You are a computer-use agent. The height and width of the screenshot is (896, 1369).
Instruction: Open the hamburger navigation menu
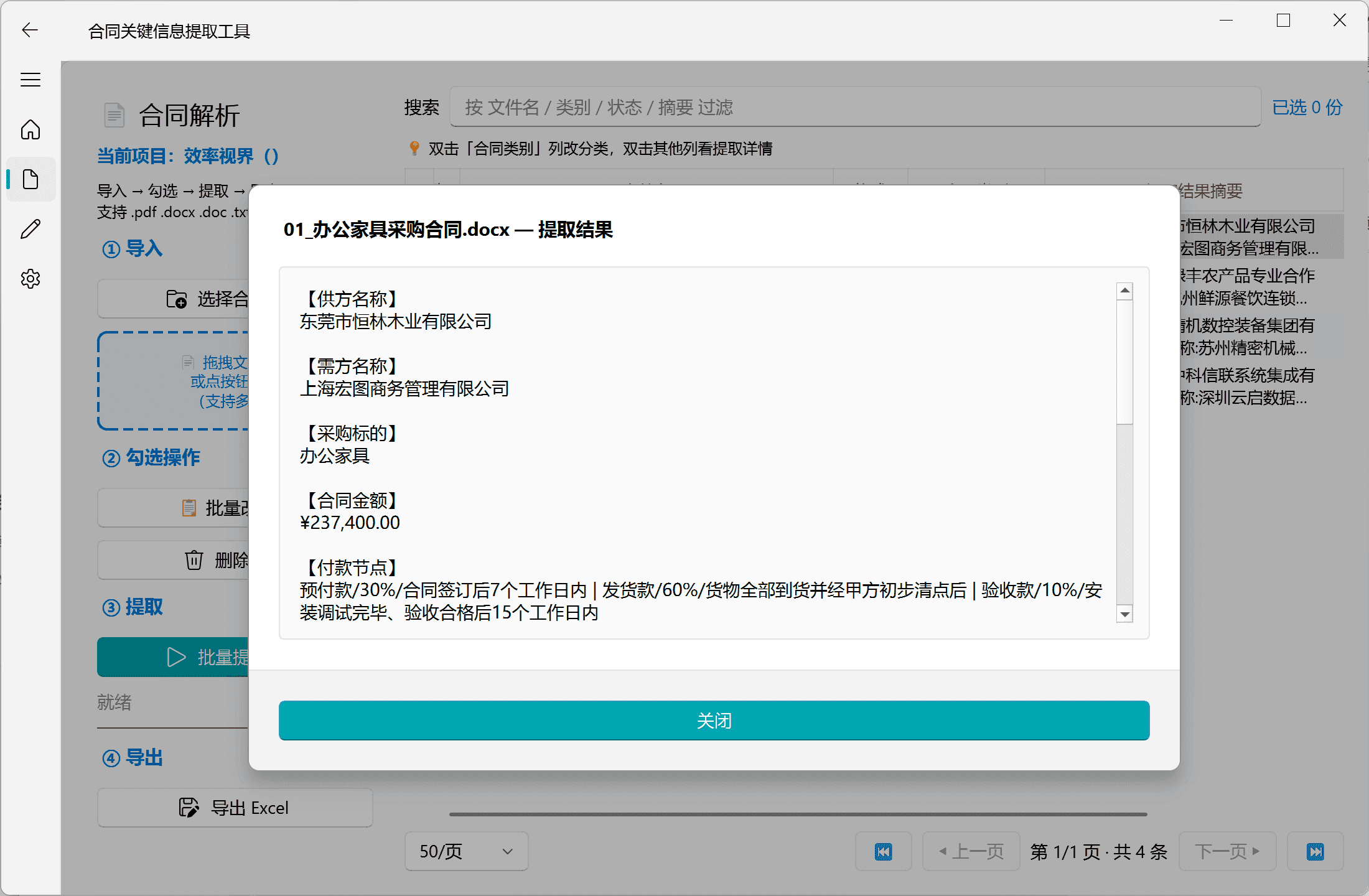pos(30,80)
